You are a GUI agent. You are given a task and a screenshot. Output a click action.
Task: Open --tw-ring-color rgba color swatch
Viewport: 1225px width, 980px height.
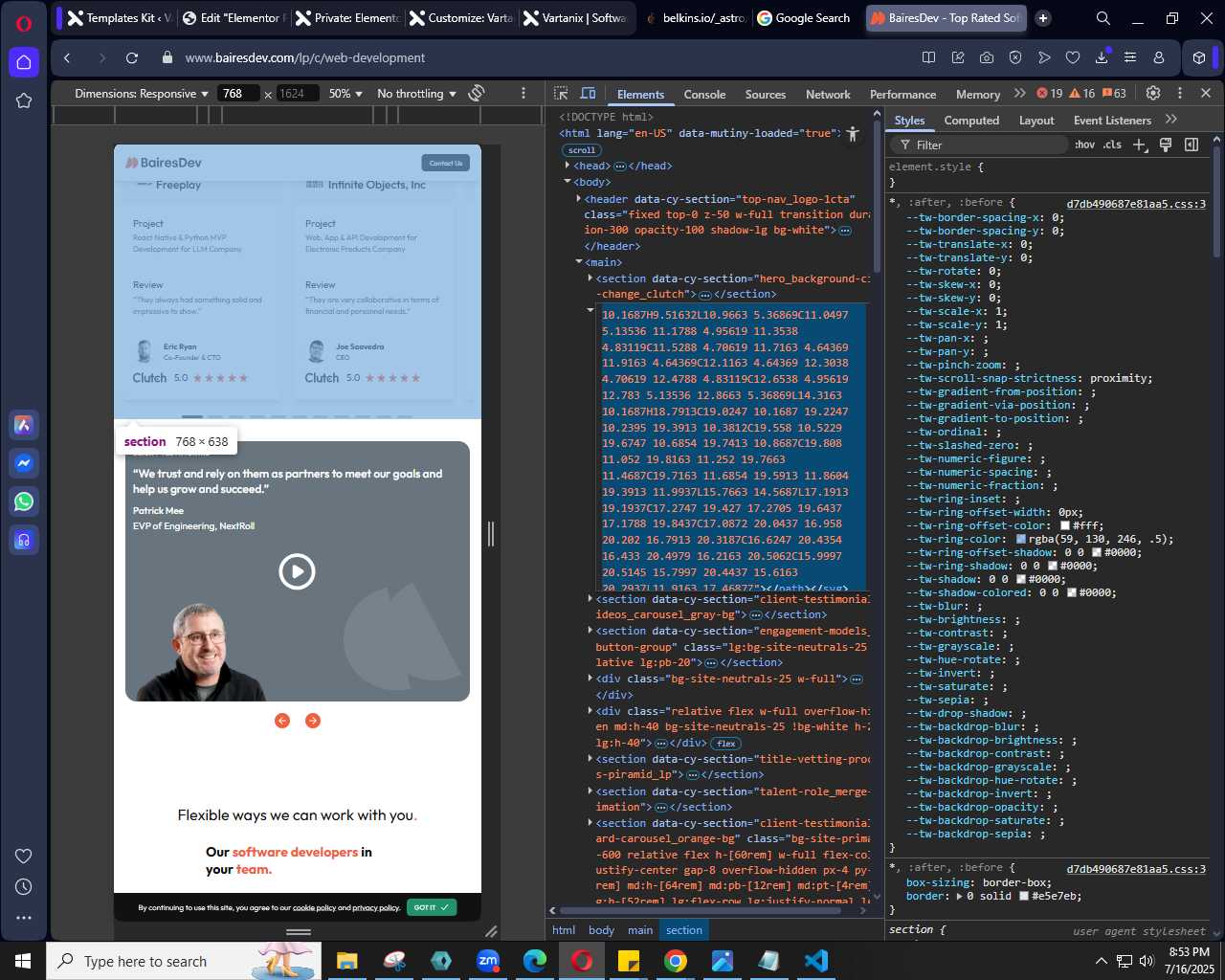point(1020,539)
